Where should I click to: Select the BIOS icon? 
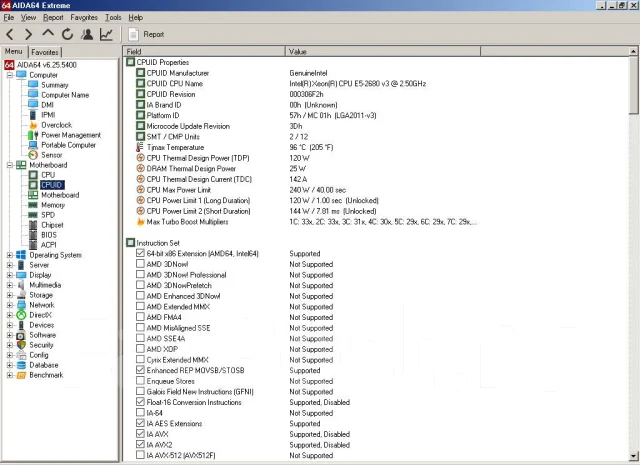click(x=33, y=235)
